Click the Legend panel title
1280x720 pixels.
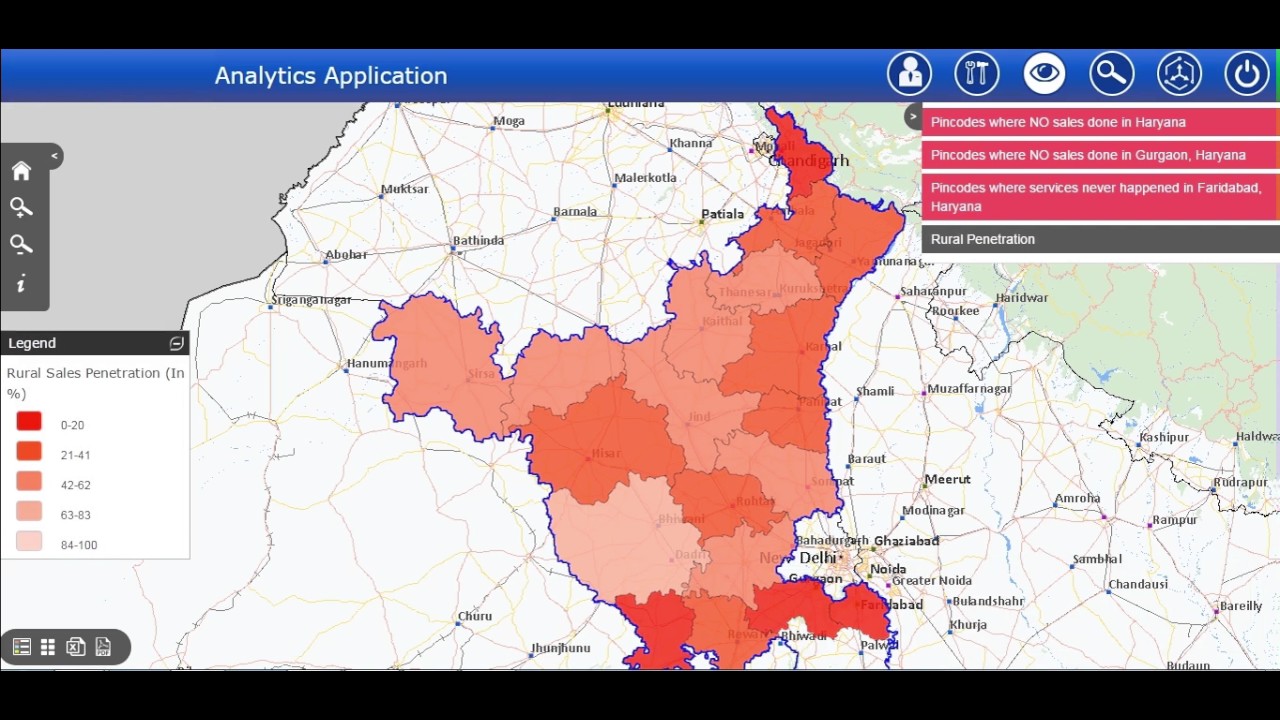tap(32, 343)
